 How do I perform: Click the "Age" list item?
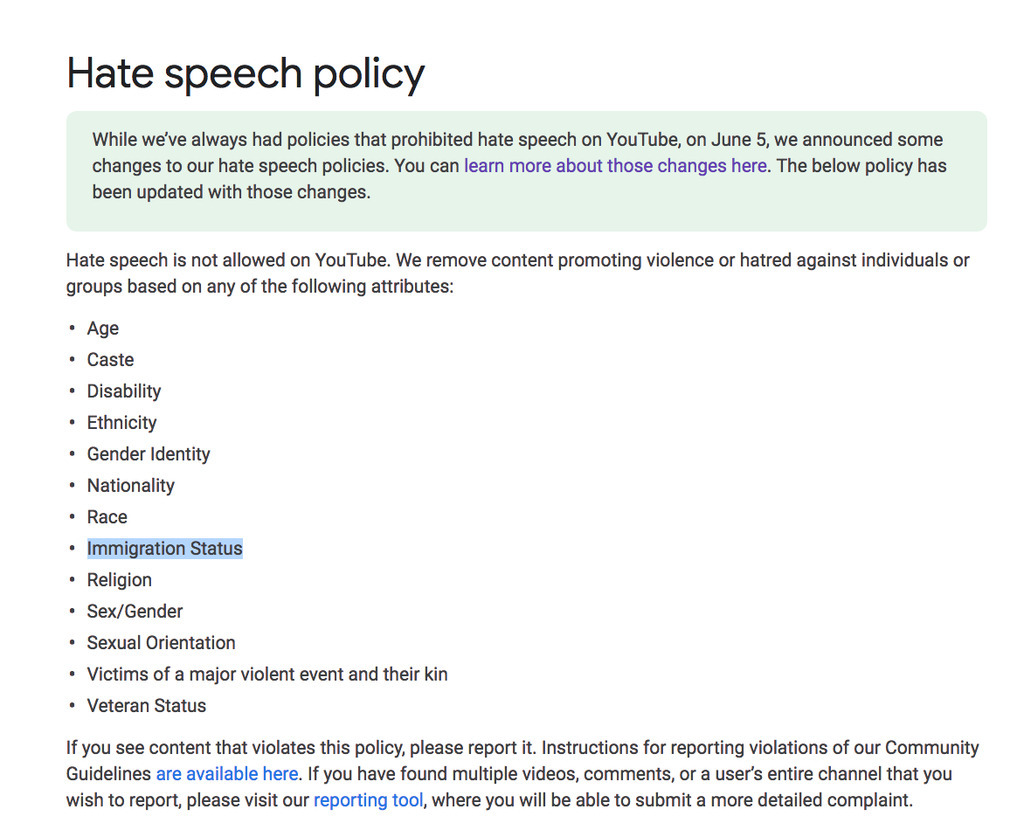pyautogui.click(x=103, y=329)
